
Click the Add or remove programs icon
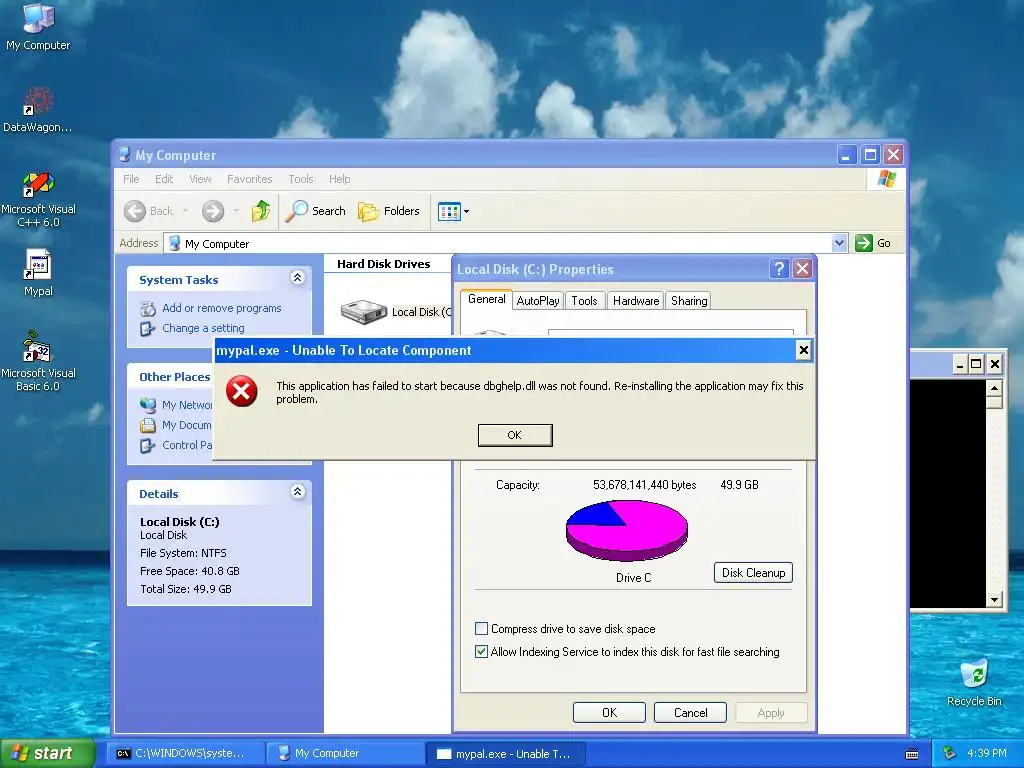tap(148, 308)
